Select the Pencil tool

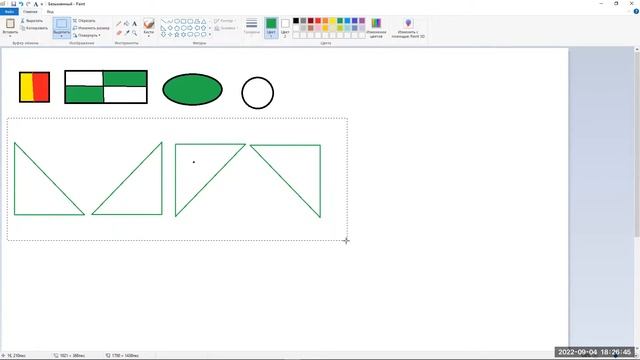click(x=119, y=24)
